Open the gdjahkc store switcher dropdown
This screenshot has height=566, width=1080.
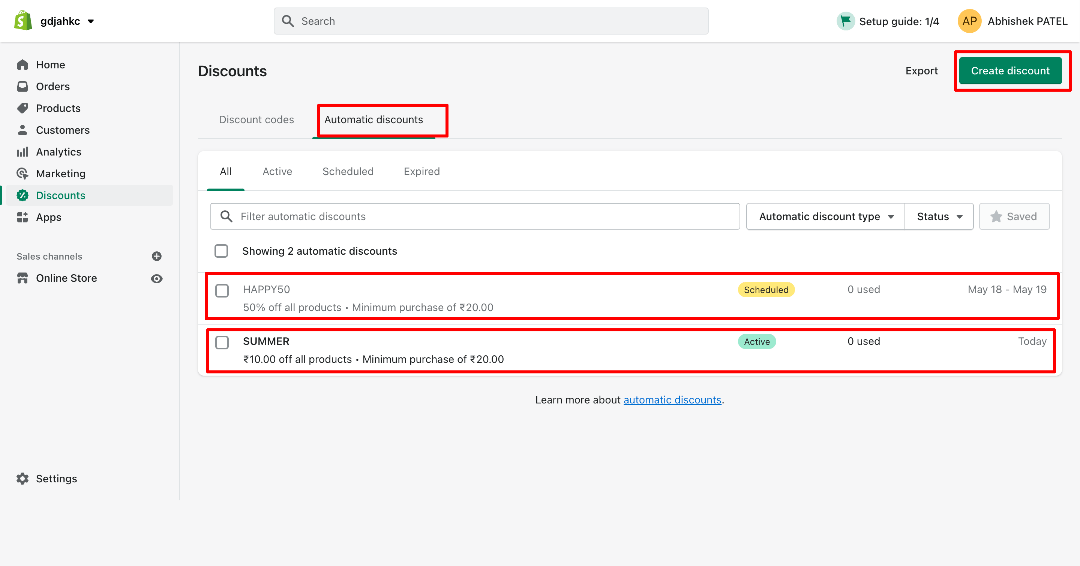(67, 21)
